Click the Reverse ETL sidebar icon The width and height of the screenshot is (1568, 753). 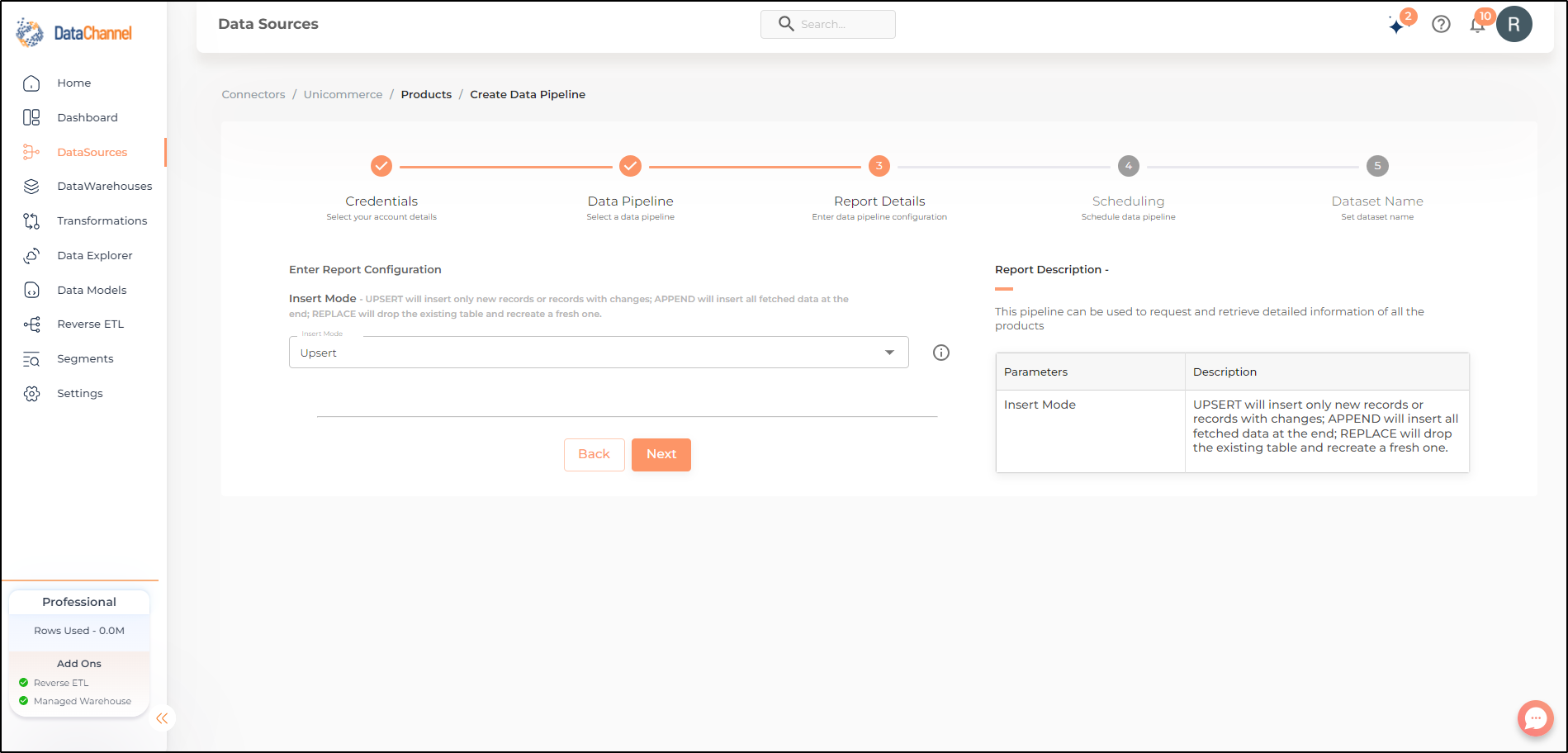coord(31,324)
